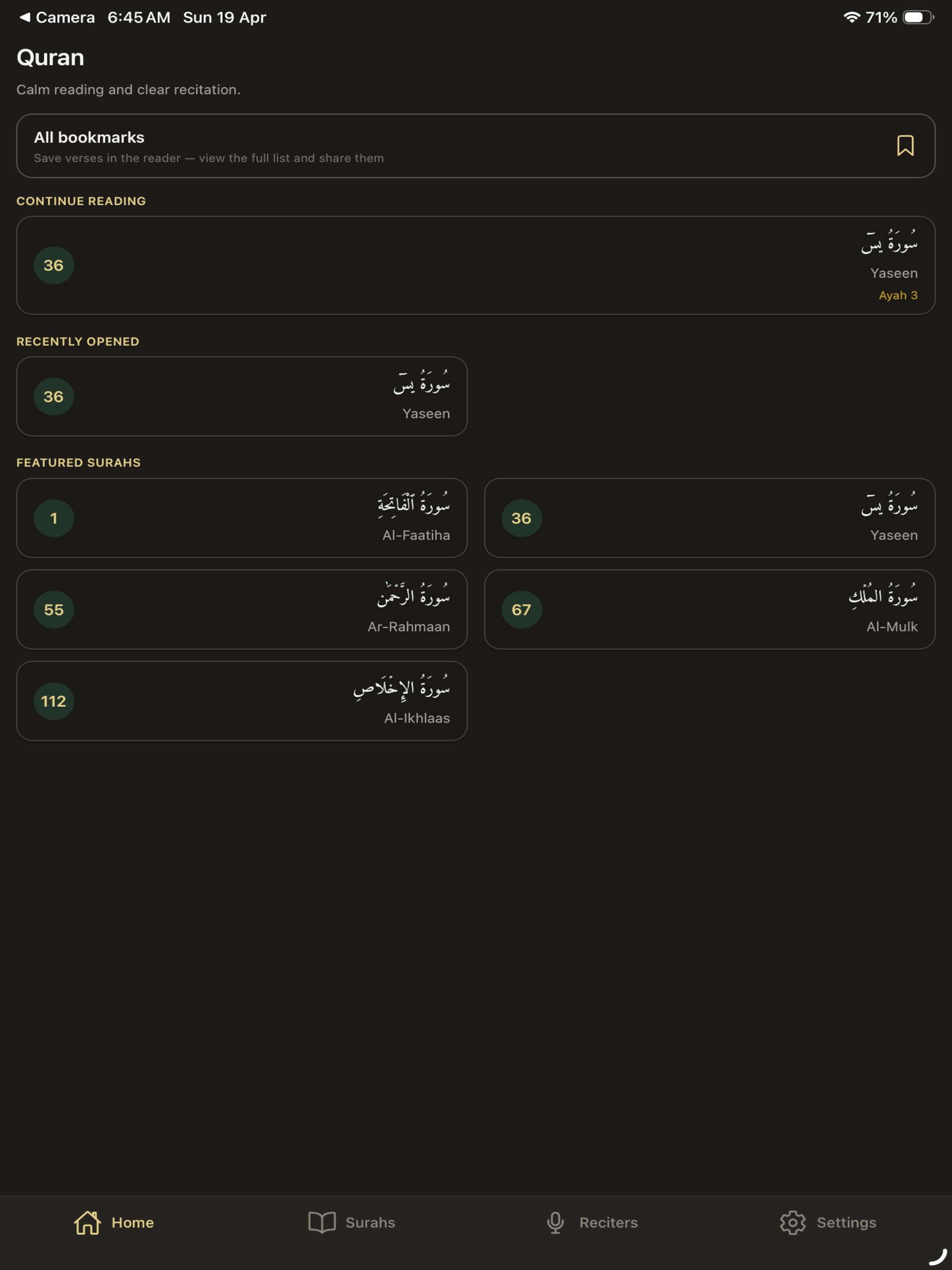Tap the 36 badge in Recently Opened

[x=54, y=397]
